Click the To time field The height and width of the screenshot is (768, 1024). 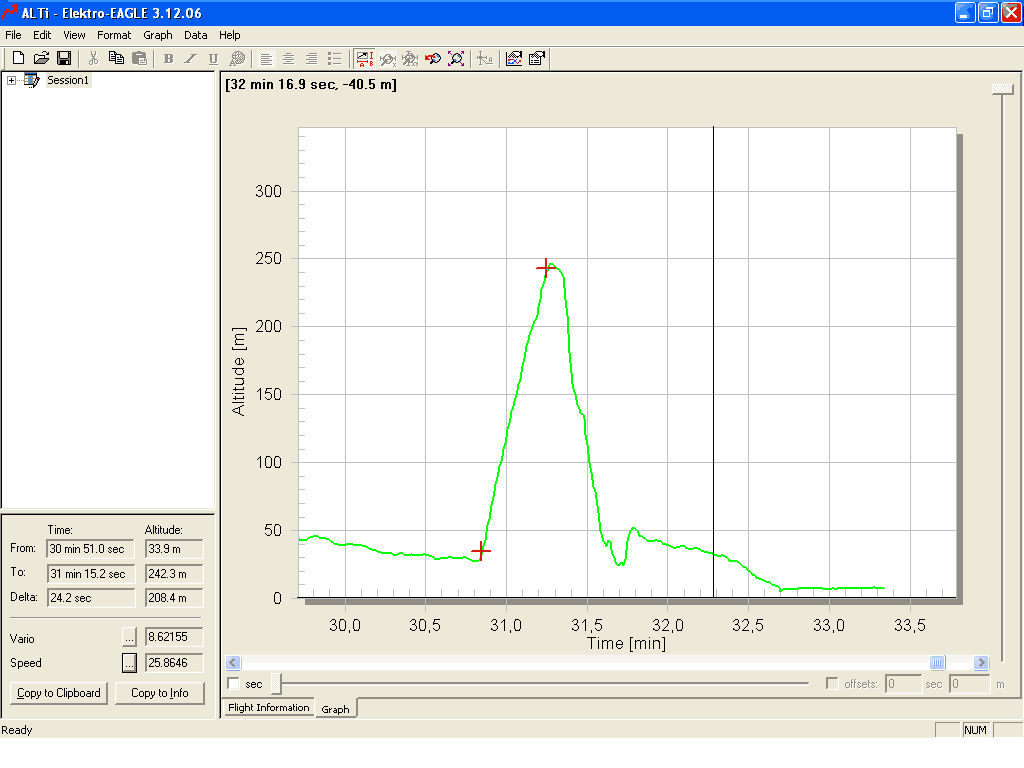91,574
